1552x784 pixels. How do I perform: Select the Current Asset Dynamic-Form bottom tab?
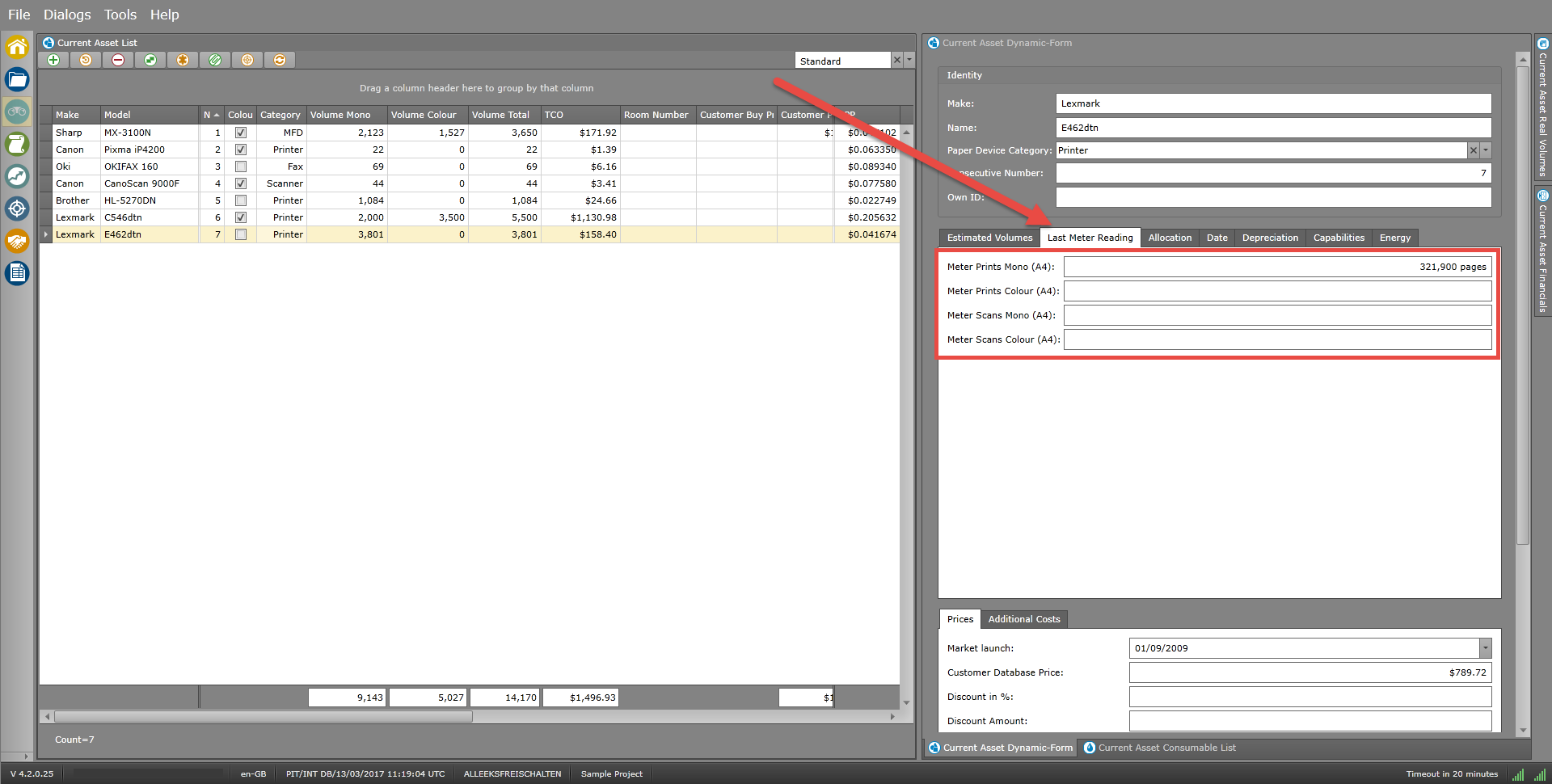coord(1001,748)
